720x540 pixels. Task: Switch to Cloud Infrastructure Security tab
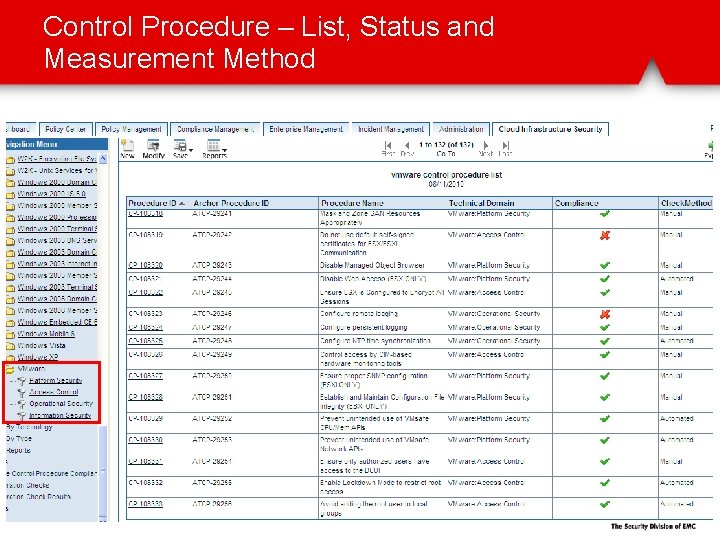(x=550, y=129)
